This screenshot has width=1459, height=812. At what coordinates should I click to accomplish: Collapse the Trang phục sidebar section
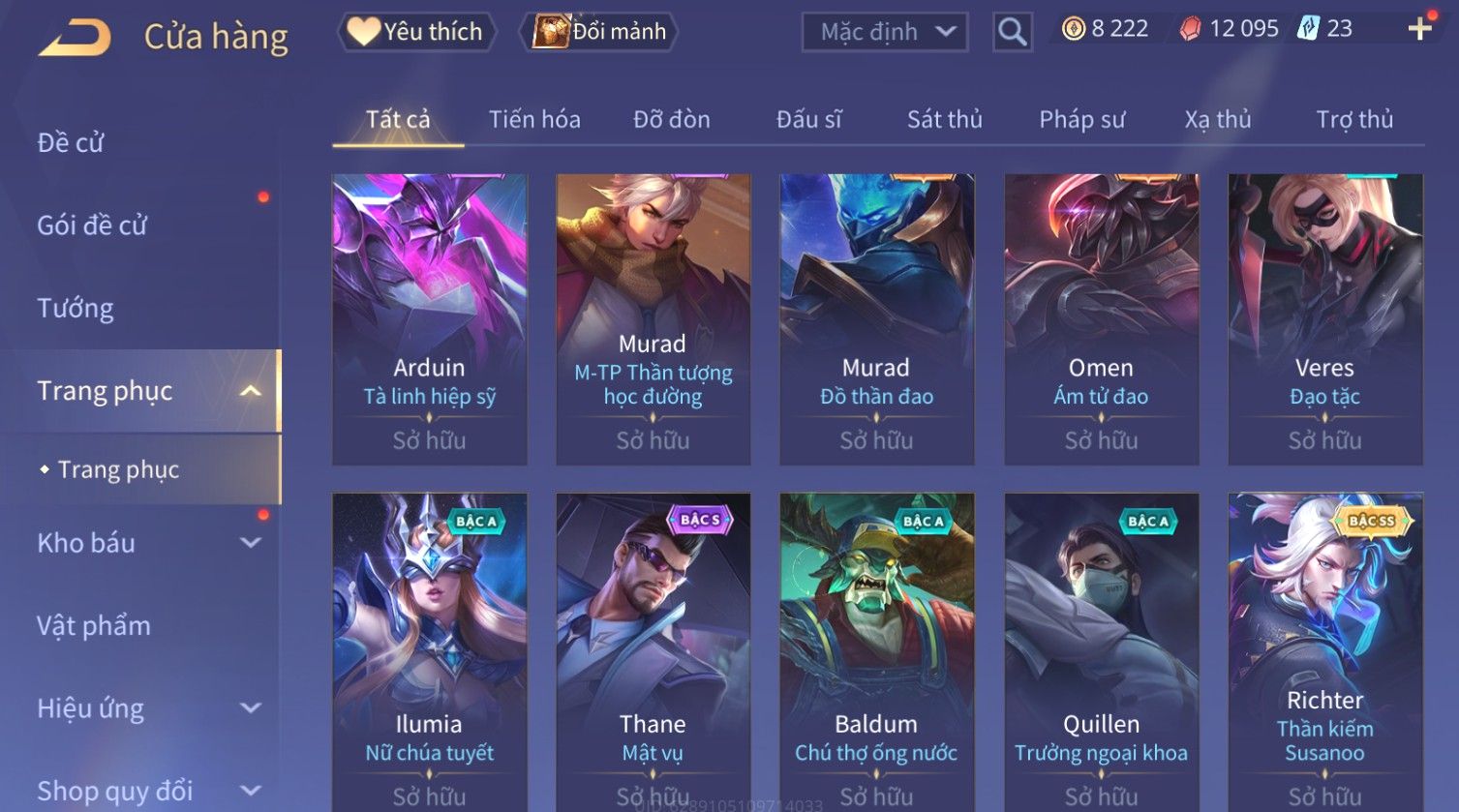pos(251,391)
